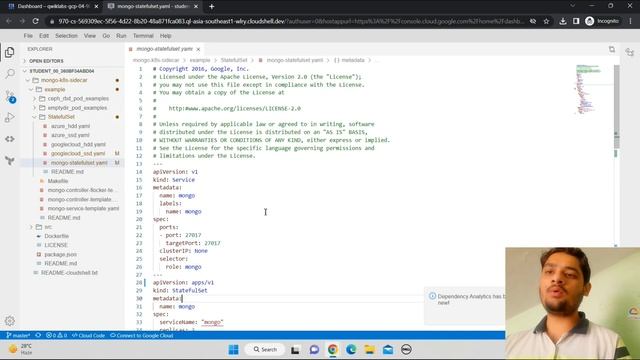The image size is (640, 360).
Task: Click Cloud Code in status bar
Action: pyautogui.click(x=88, y=336)
